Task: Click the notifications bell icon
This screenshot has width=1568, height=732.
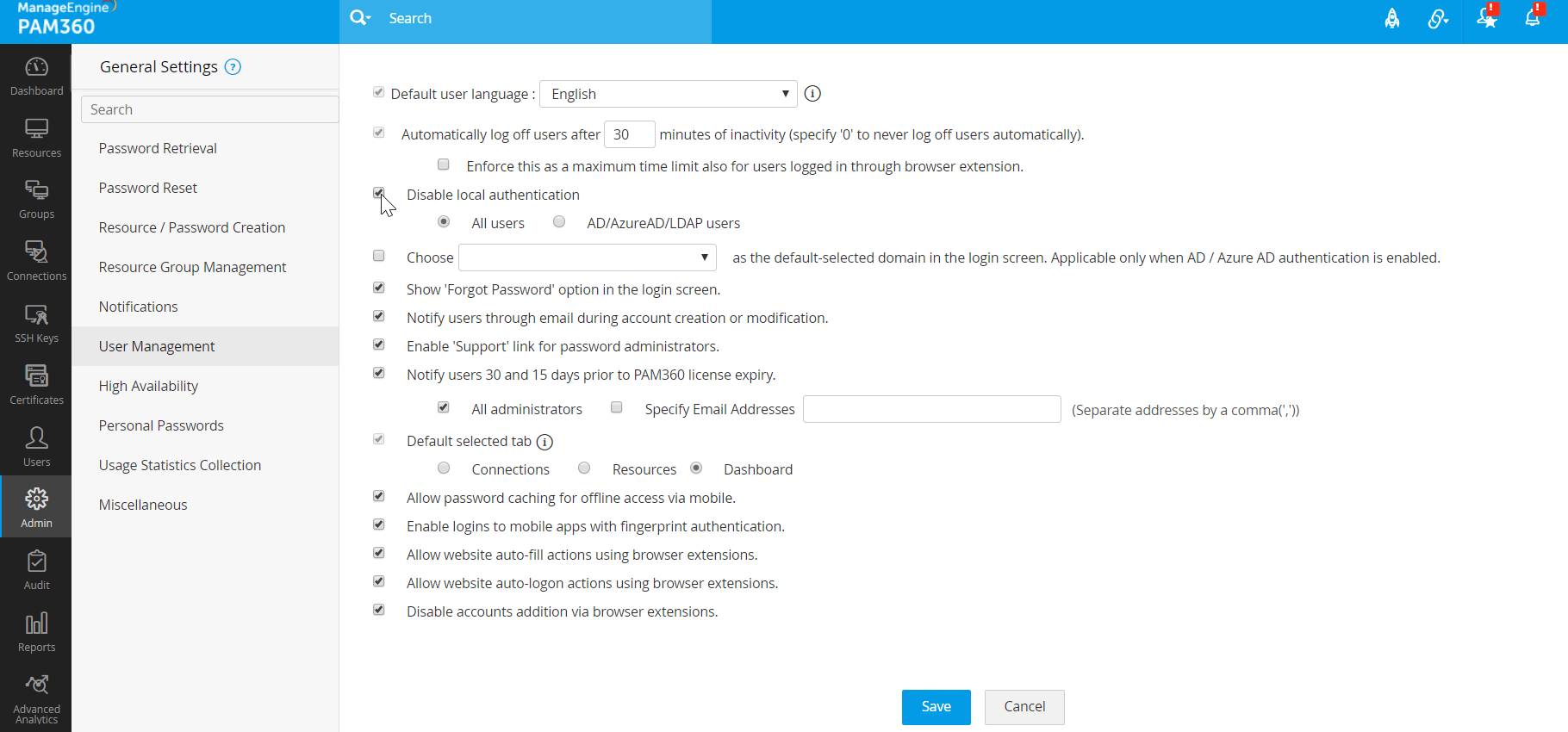Action: (1533, 18)
